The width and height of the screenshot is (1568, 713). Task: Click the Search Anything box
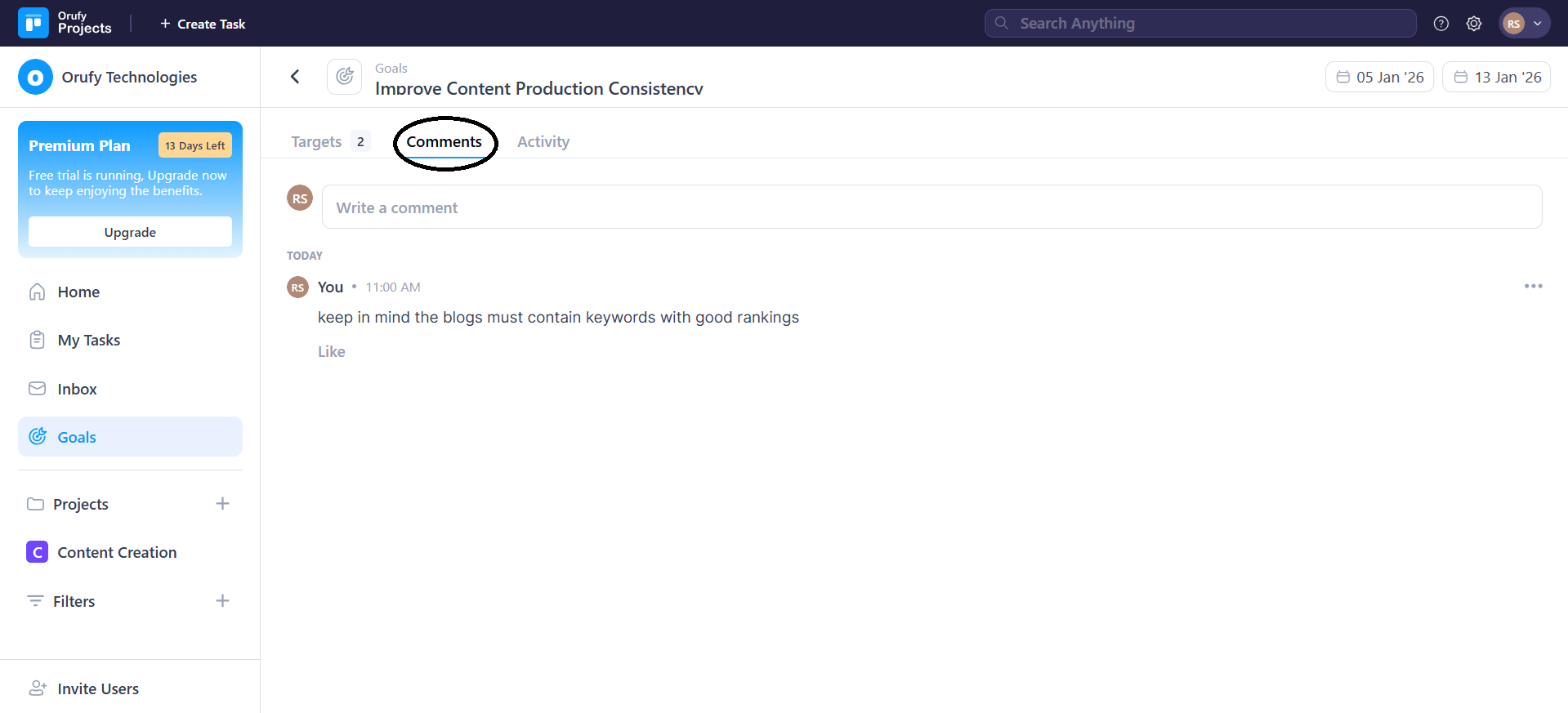tap(1199, 24)
